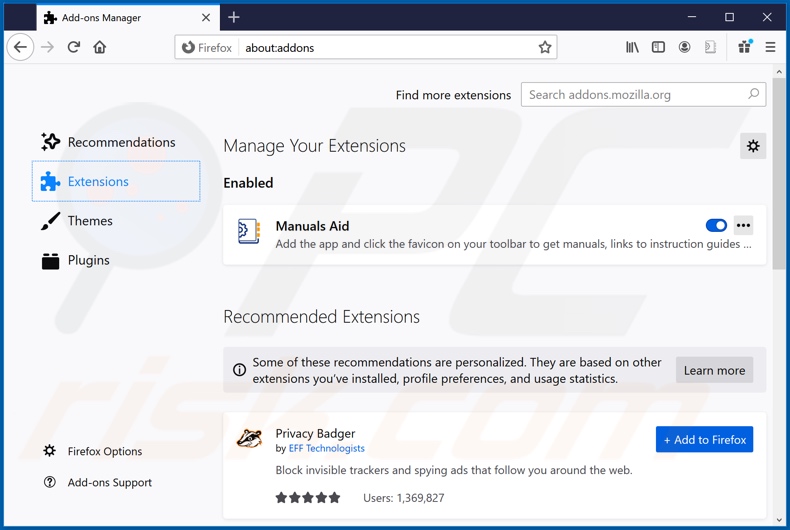Maximize the Firefox window
Image resolution: width=790 pixels, height=530 pixels.
coord(729,17)
